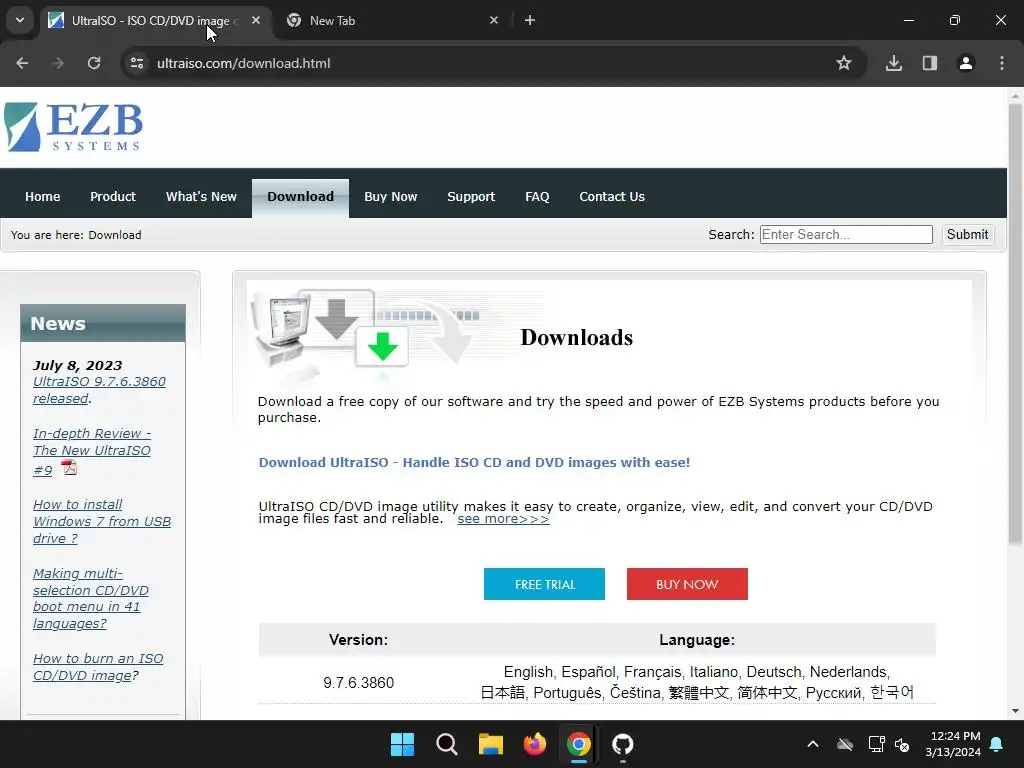
Task: Open the Buy Now nav item
Action: (391, 197)
